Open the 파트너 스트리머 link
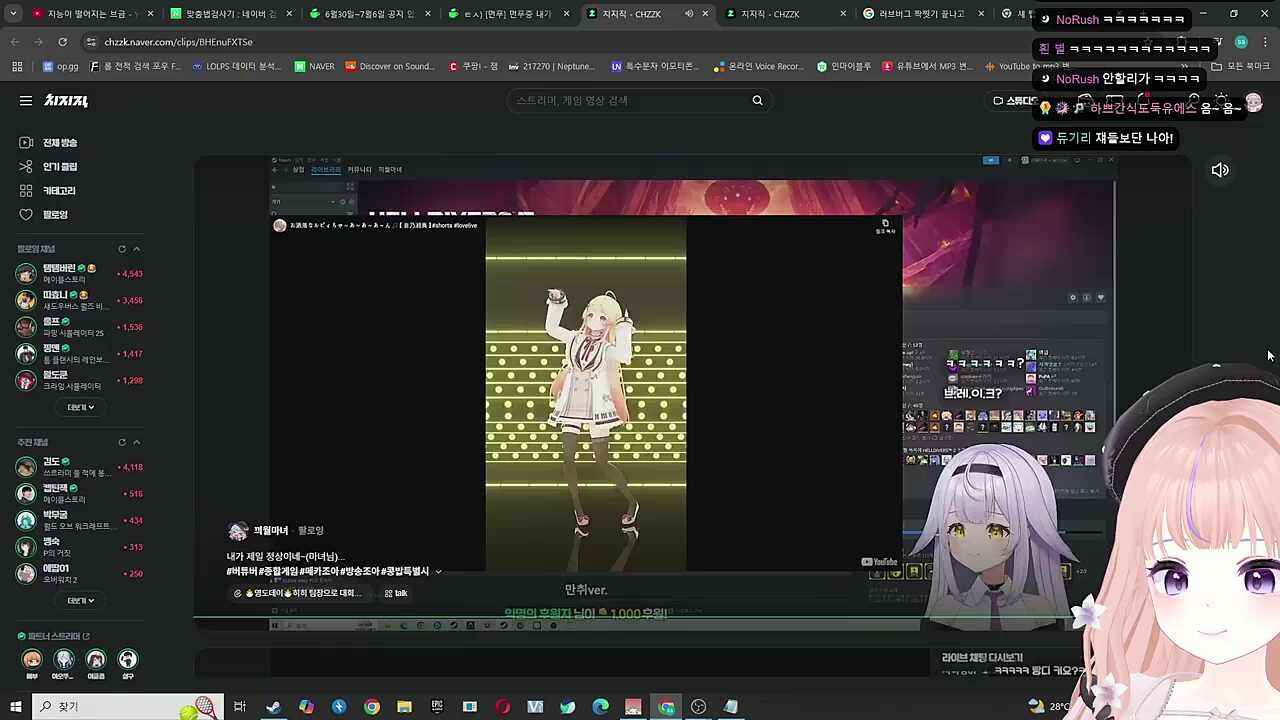The width and height of the screenshot is (1280, 720). point(55,636)
